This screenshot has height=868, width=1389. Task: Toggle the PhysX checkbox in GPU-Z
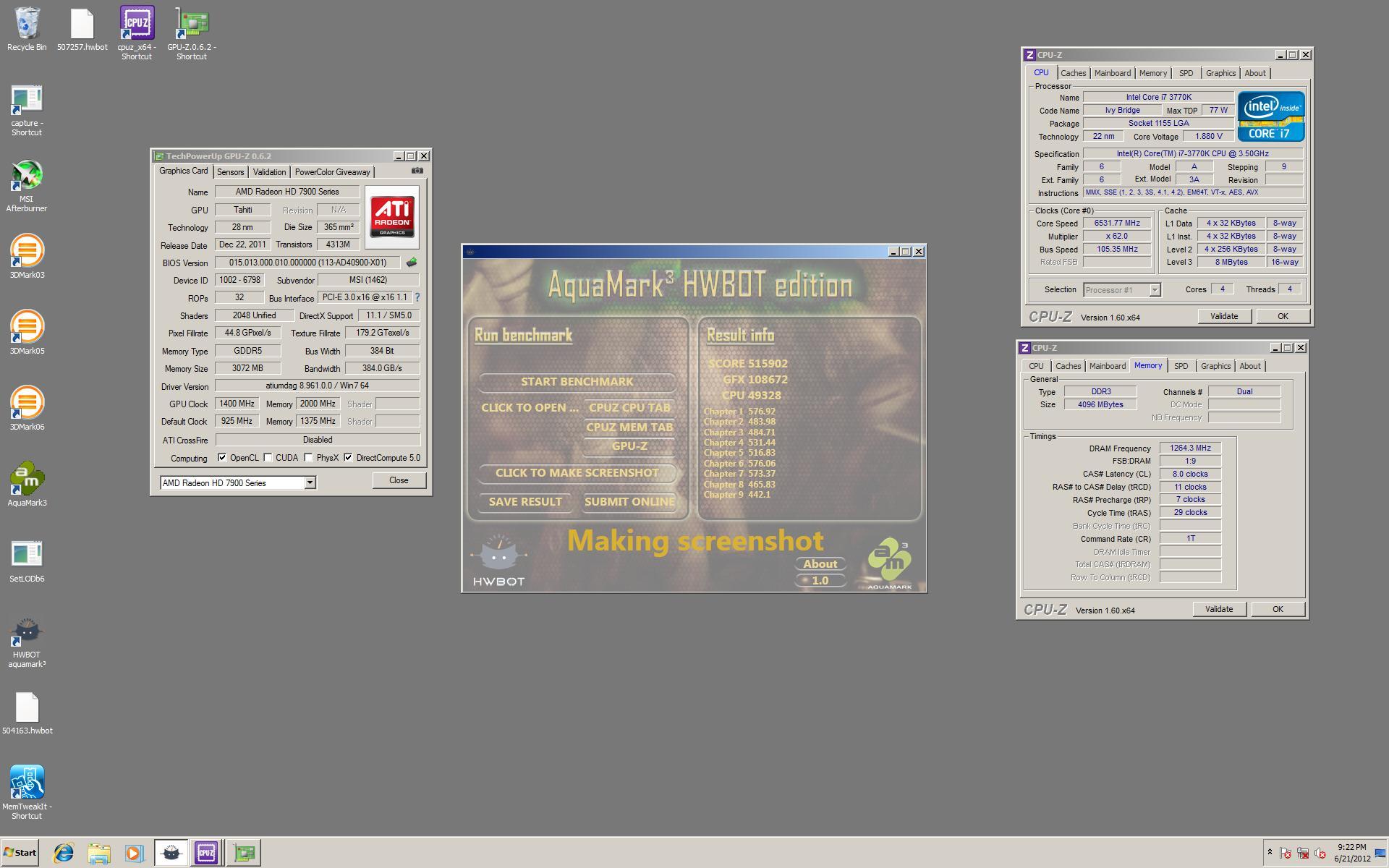coord(309,457)
